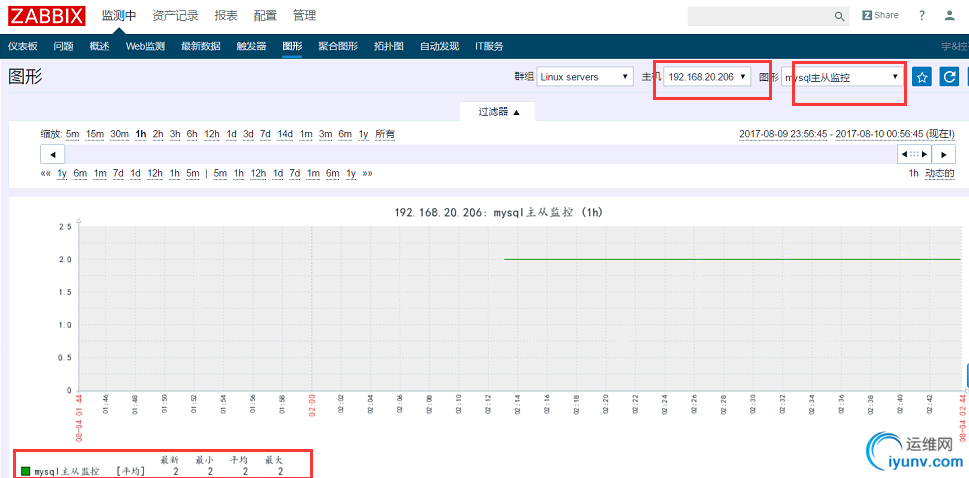Viewport: 969px width, 478px height.
Task: Set zoom to 14d
Action: (286, 134)
